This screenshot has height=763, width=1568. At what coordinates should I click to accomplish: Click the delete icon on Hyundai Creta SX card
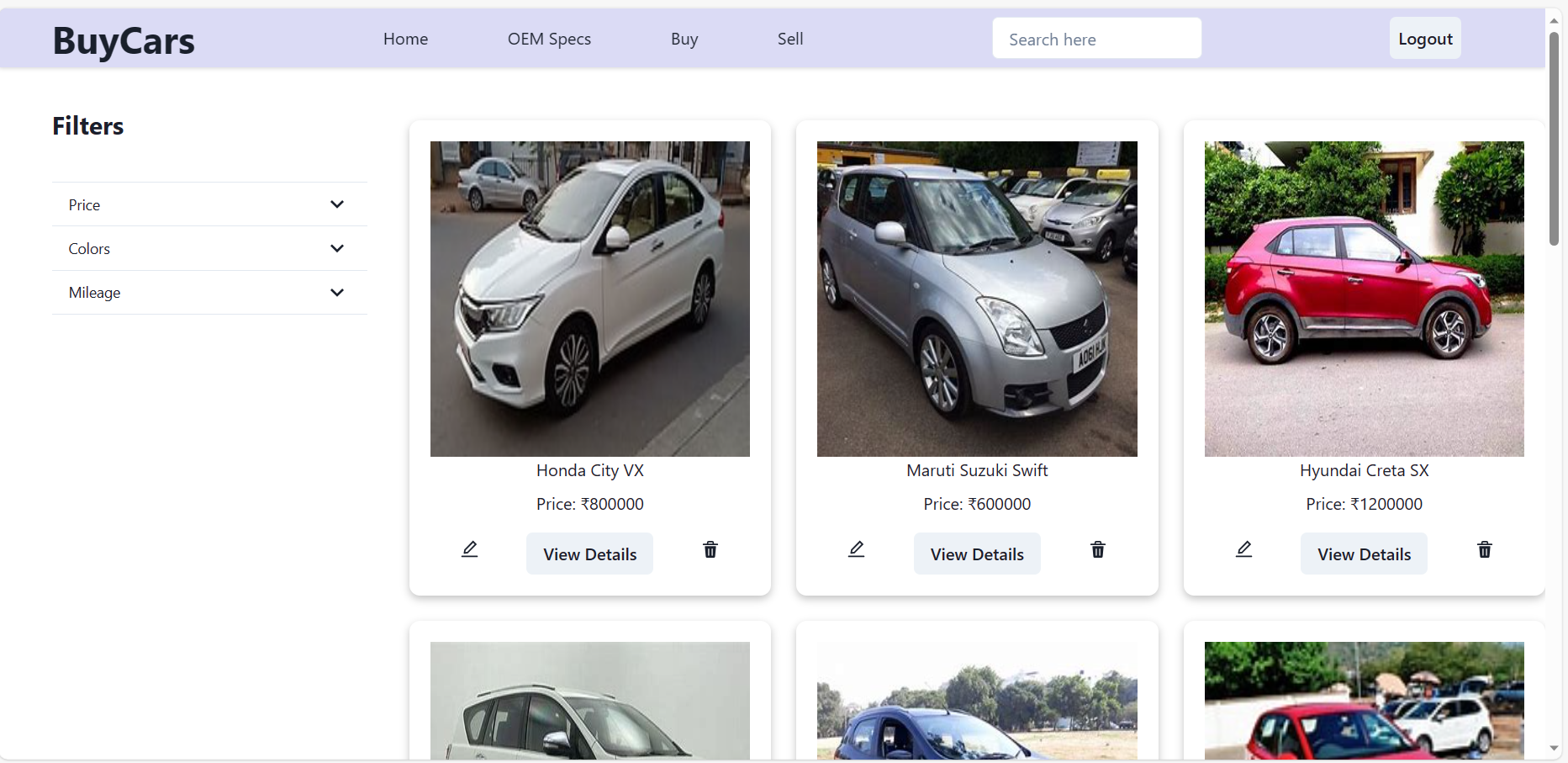coord(1484,549)
